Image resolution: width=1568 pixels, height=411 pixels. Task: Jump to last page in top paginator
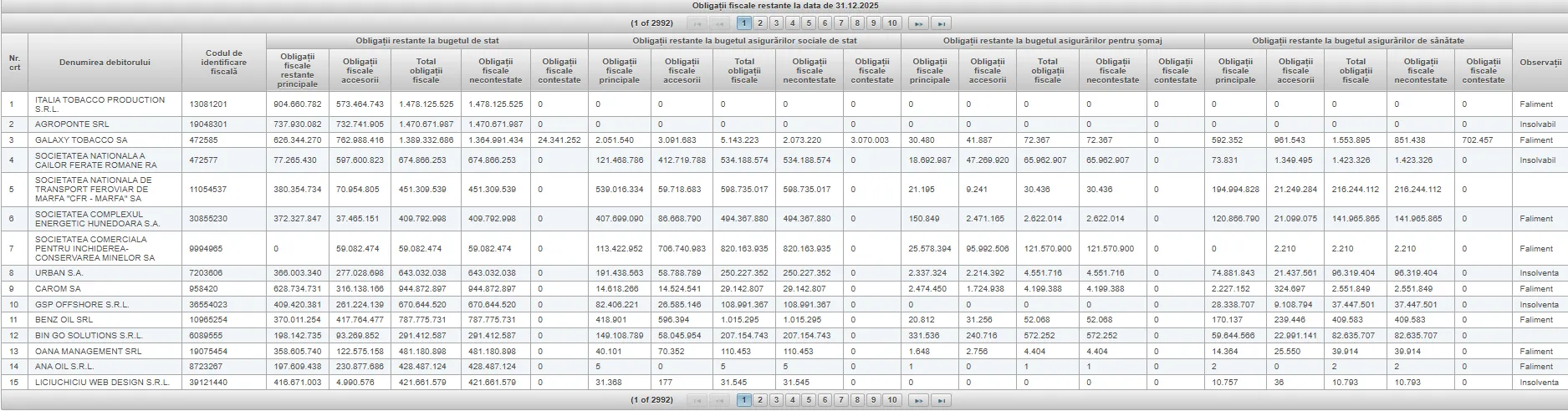(942, 23)
